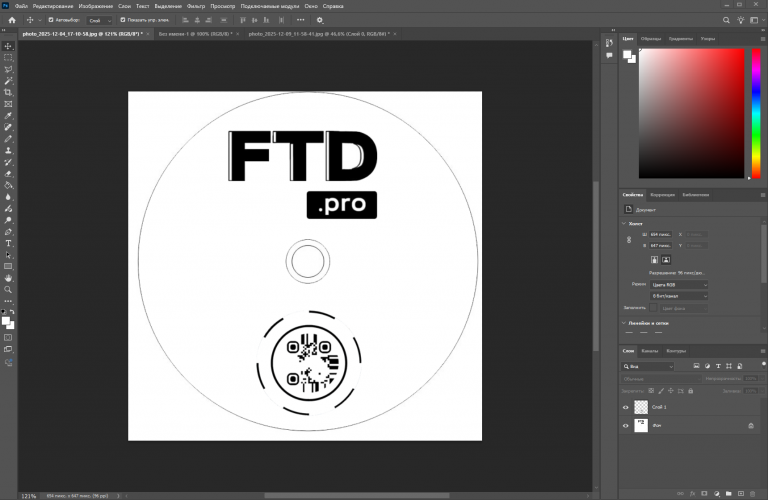
Task: Open the workspace switcher dropdown
Action: (757, 20)
